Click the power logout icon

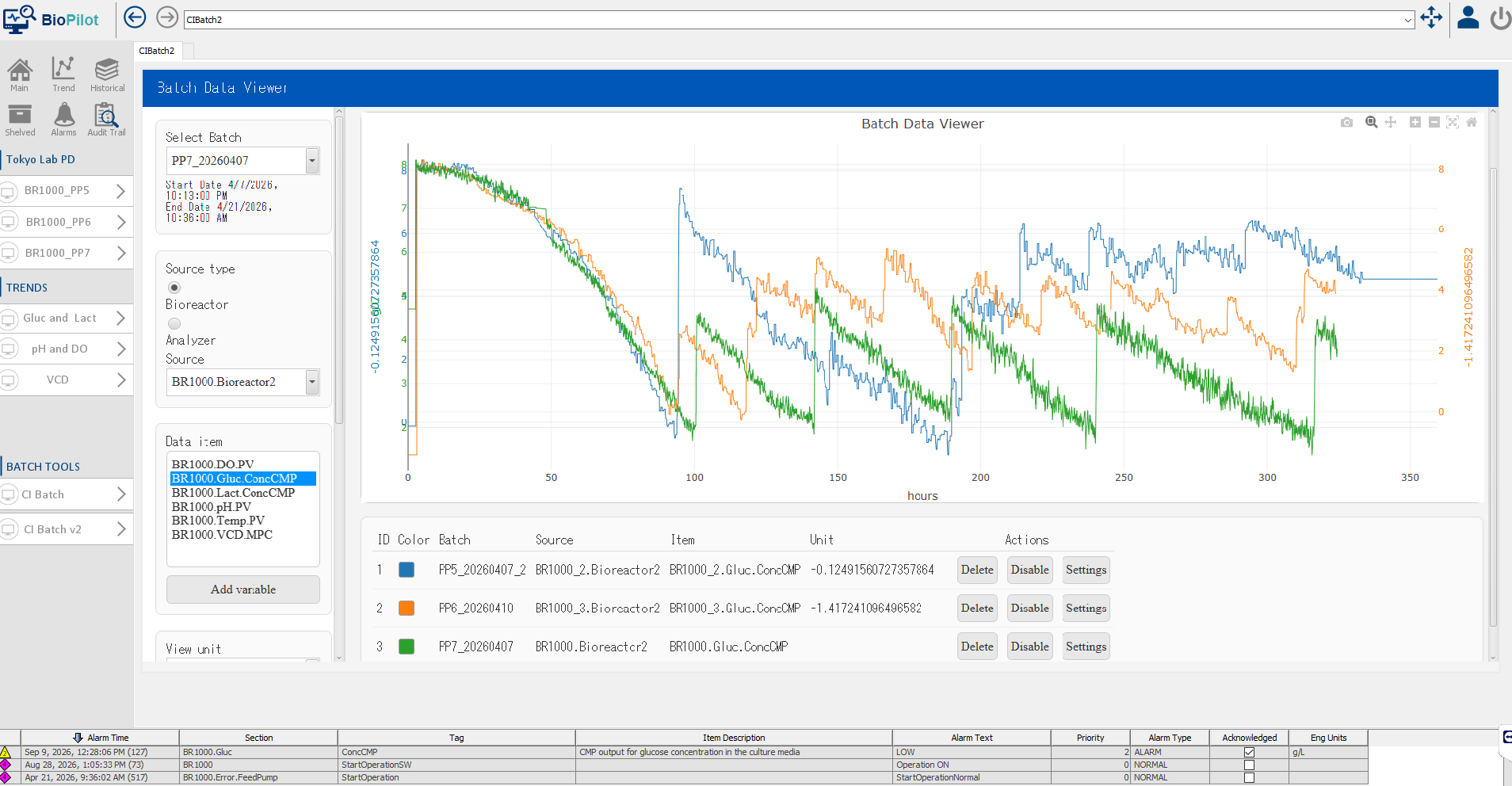tap(1501, 17)
